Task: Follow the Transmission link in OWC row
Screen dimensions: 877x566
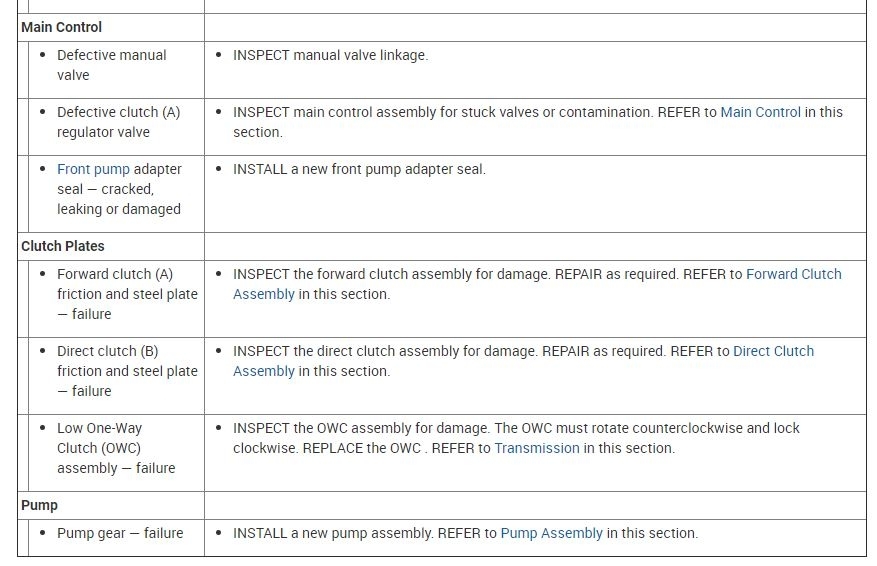Action: point(536,448)
